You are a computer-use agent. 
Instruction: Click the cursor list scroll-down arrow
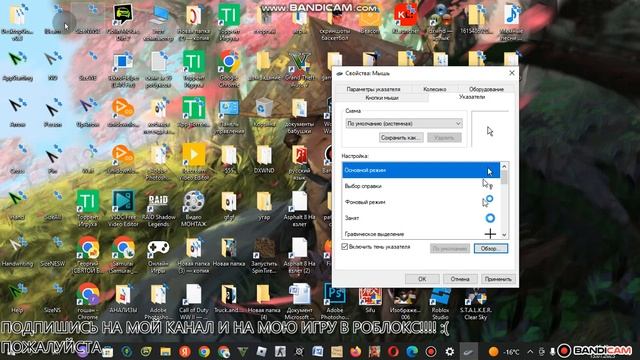point(504,235)
